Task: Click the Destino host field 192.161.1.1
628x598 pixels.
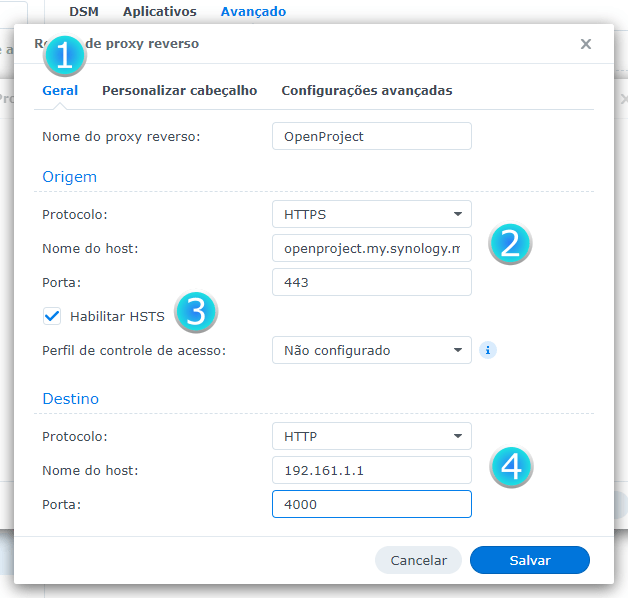Action: click(371, 470)
